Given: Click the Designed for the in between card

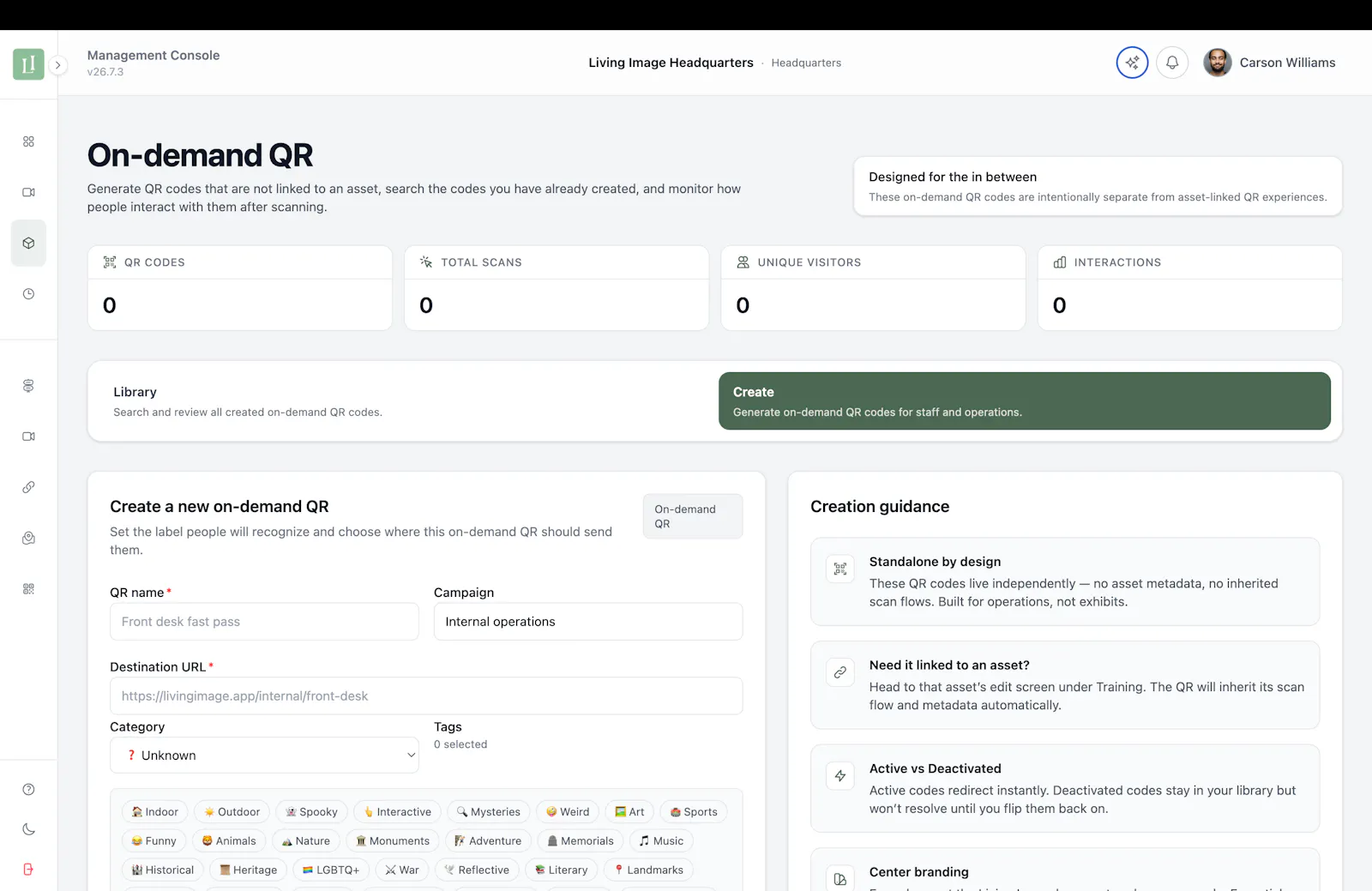Looking at the screenshot, I should pyautogui.click(x=1098, y=186).
